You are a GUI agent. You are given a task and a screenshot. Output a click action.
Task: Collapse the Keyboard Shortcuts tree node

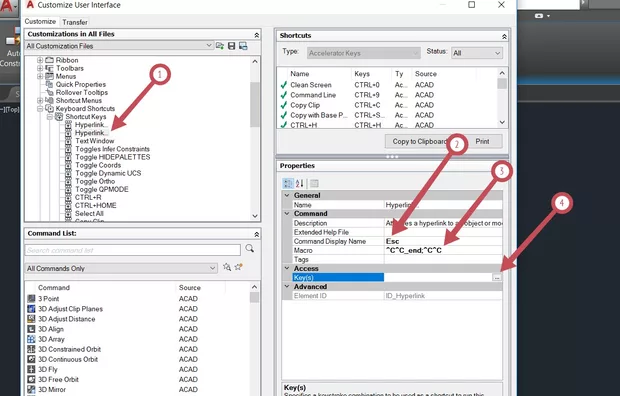click(x=40, y=108)
